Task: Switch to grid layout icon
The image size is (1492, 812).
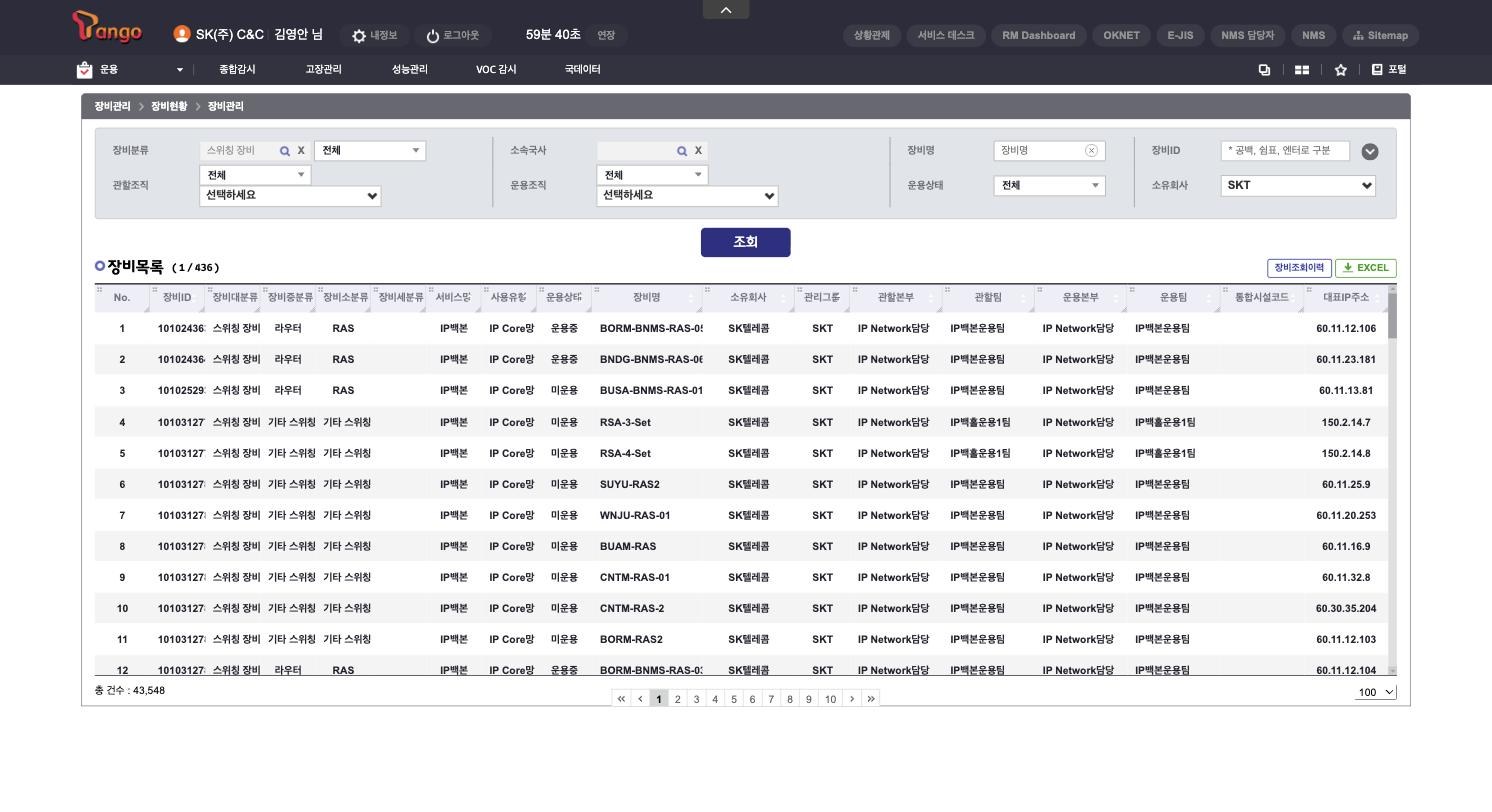Action: [x=1302, y=70]
